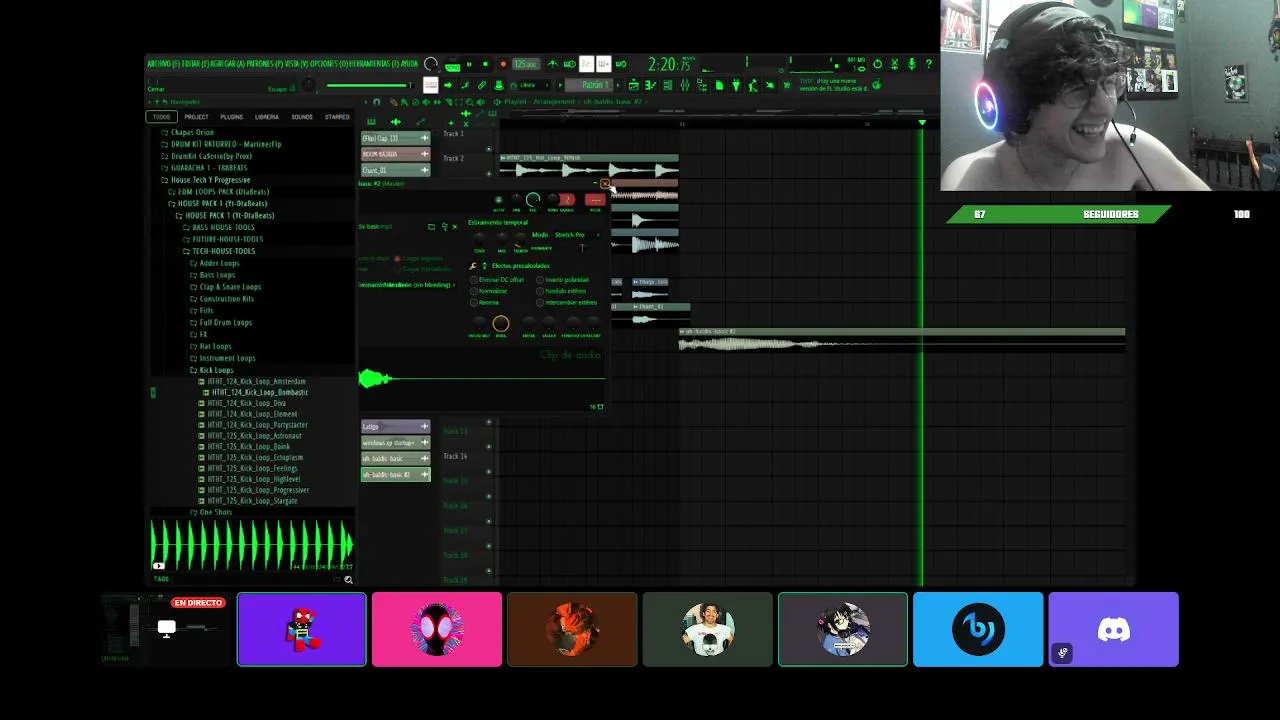The image size is (1280, 720).
Task: Open the Patrón 1 pattern selector
Action: pos(595,85)
